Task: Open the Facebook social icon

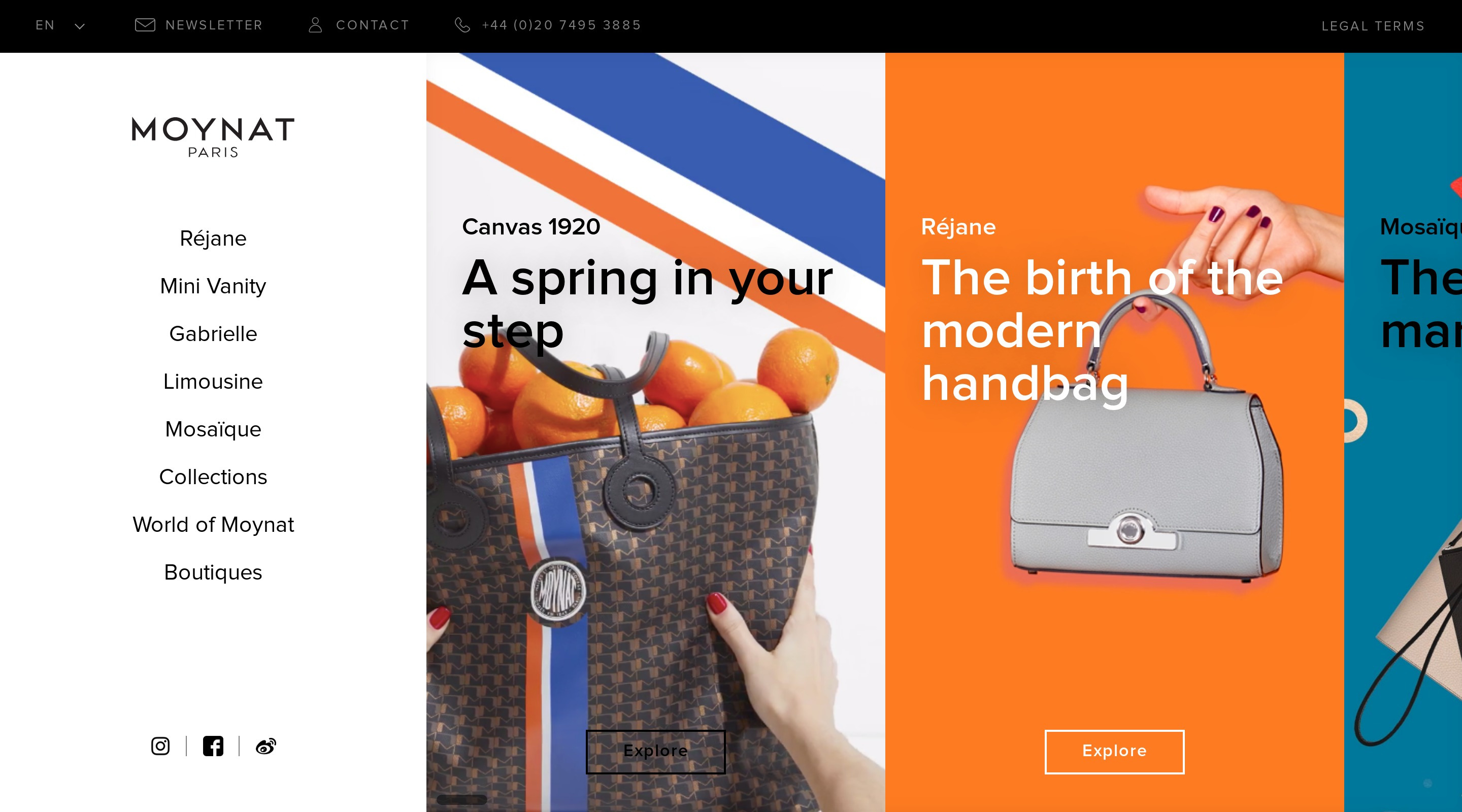Action: (x=213, y=746)
